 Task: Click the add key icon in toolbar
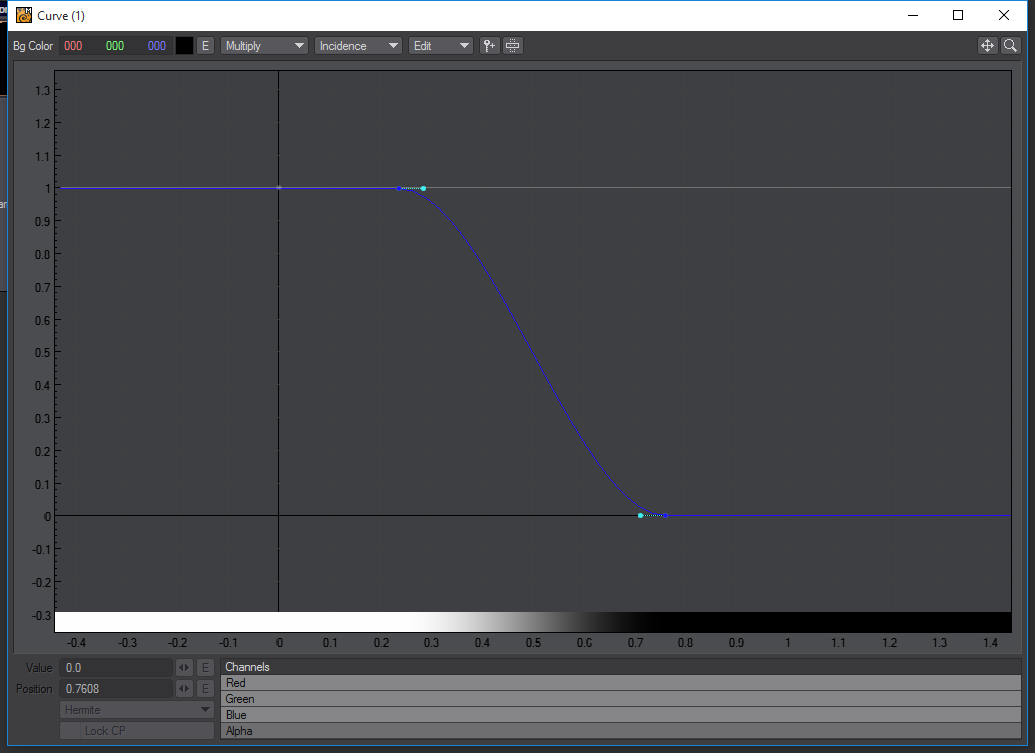click(x=489, y=46)
